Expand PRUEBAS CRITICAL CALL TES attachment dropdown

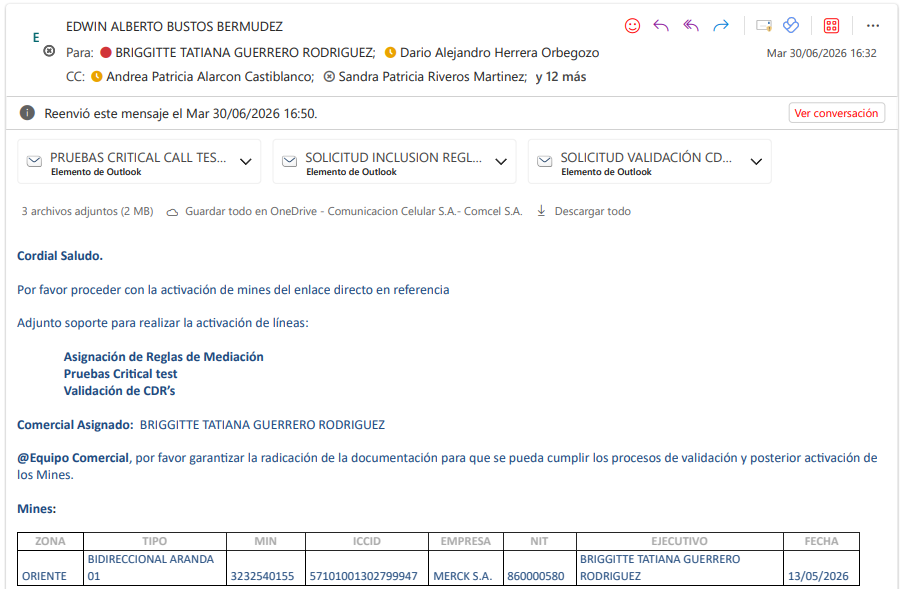click(246, 162)
